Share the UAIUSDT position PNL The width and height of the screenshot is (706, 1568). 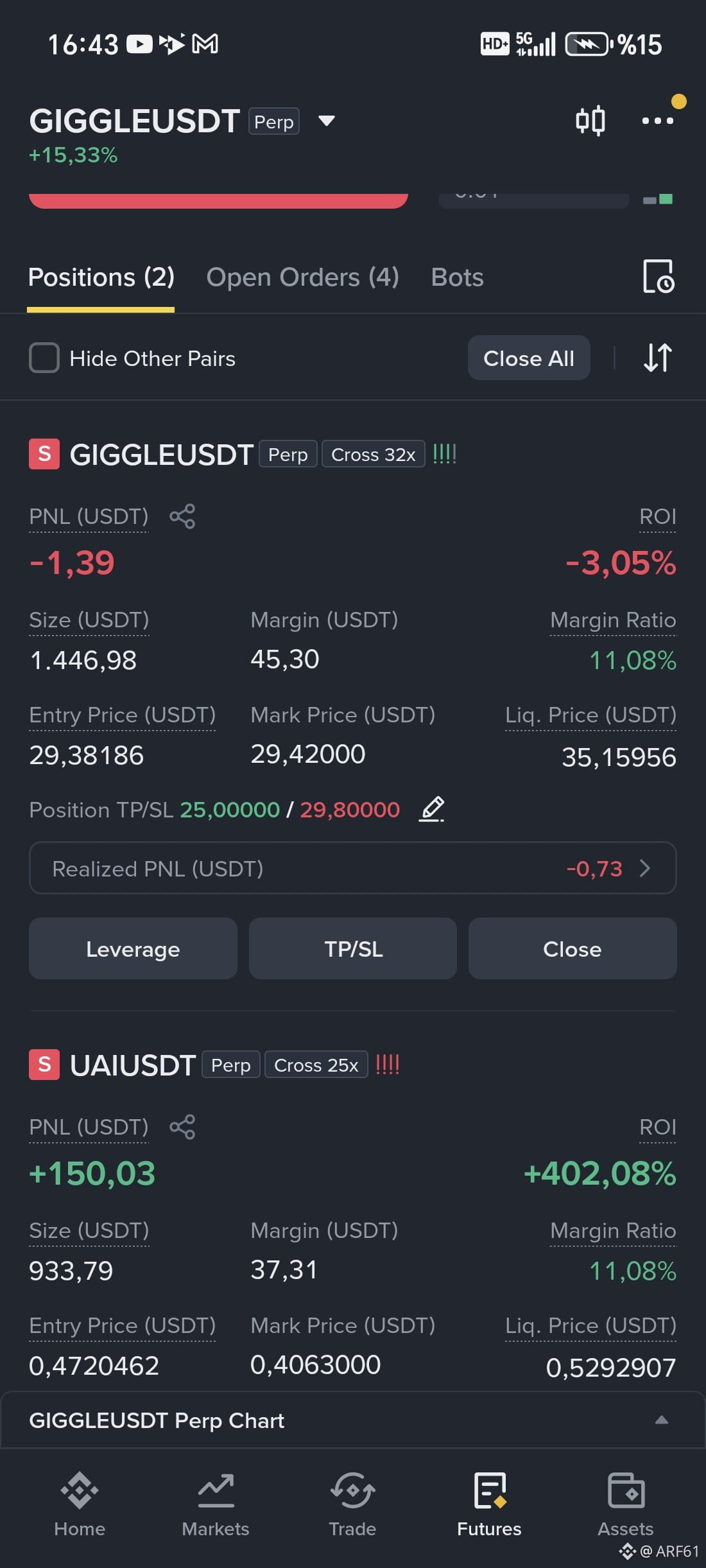pos(182,1127)
